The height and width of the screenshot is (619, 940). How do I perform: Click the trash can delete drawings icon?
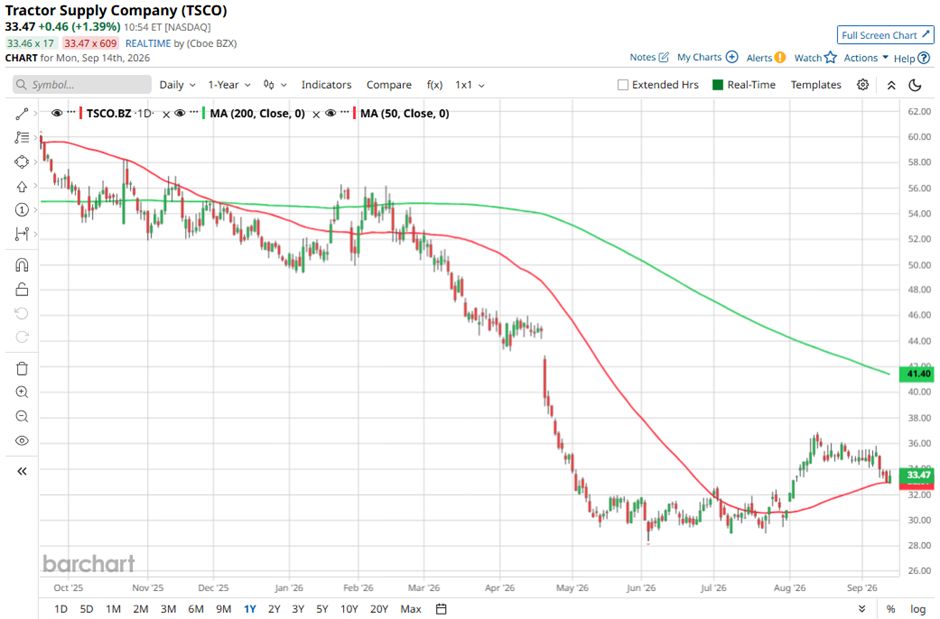(x=22, y=369)
